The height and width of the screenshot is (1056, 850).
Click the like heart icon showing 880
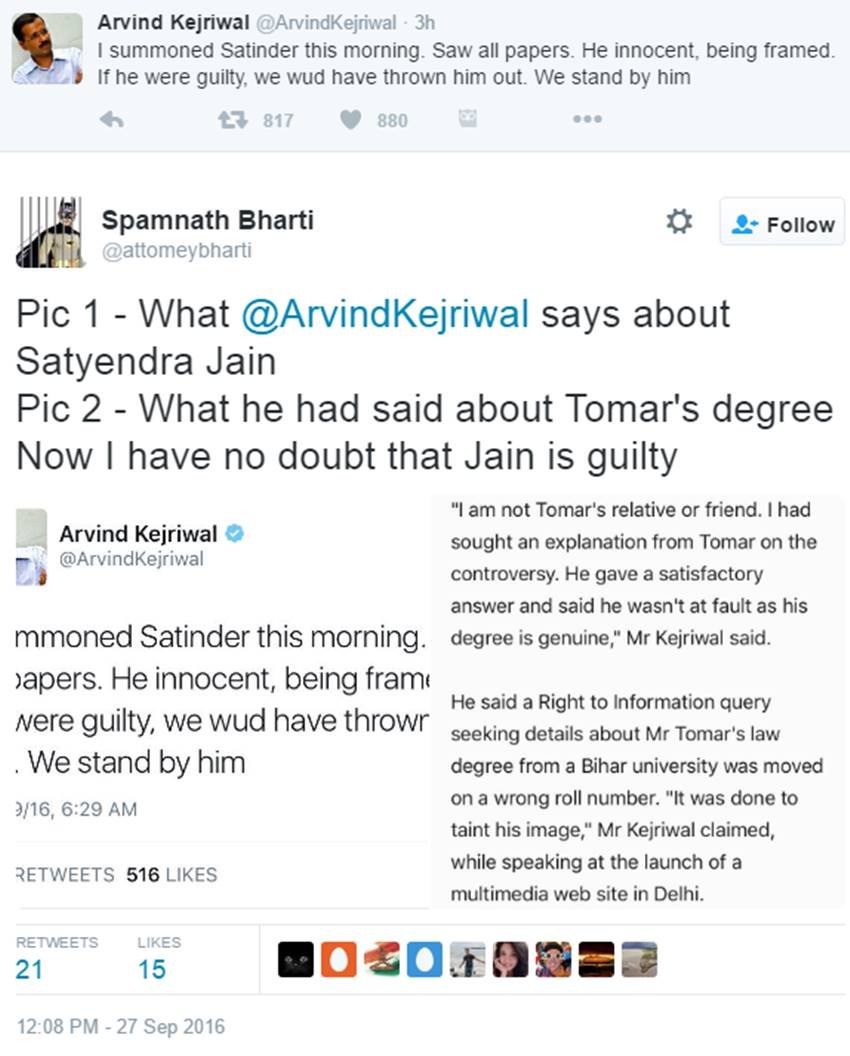350,119
